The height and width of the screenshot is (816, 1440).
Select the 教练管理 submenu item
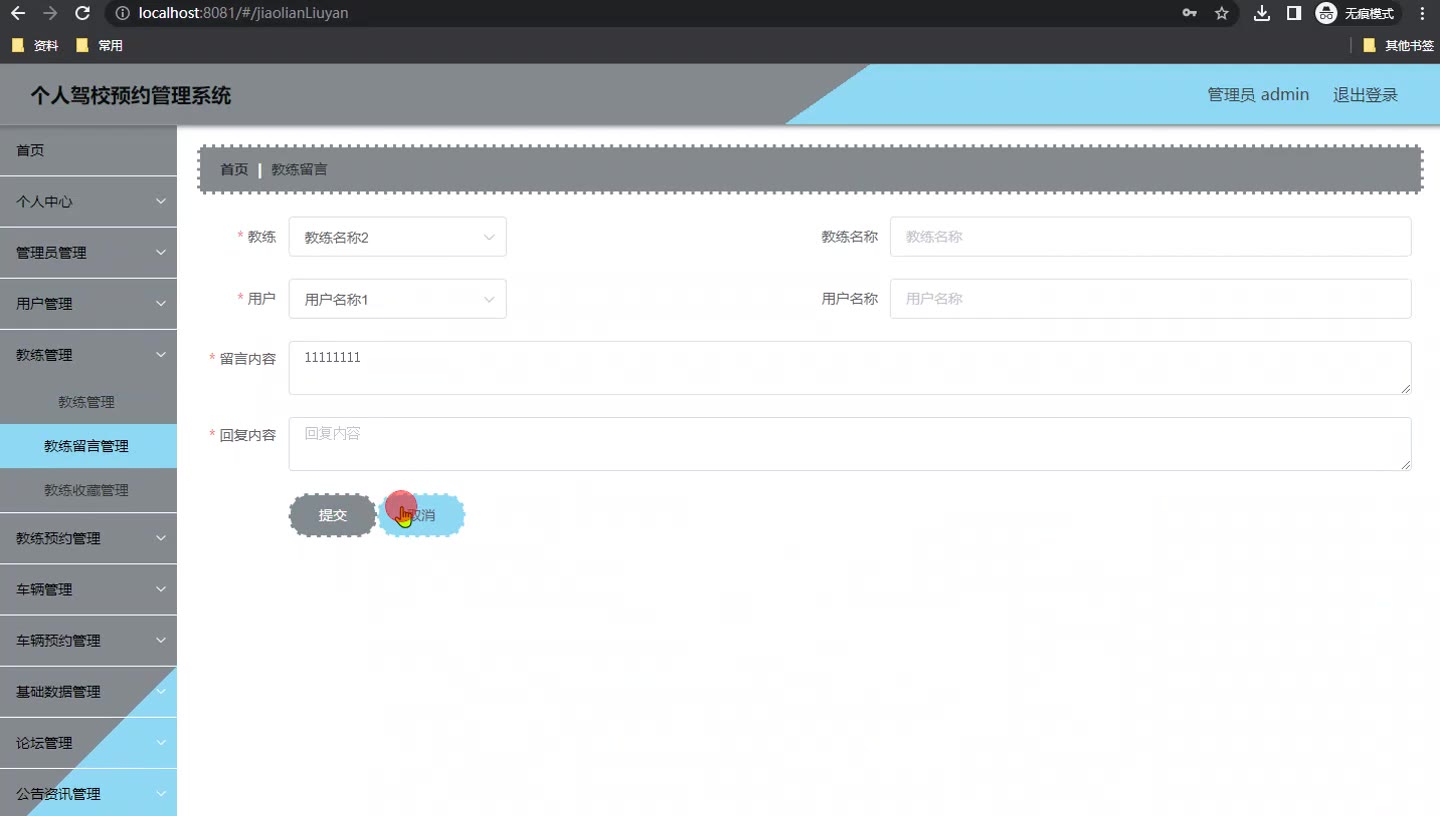pos(88,402)
